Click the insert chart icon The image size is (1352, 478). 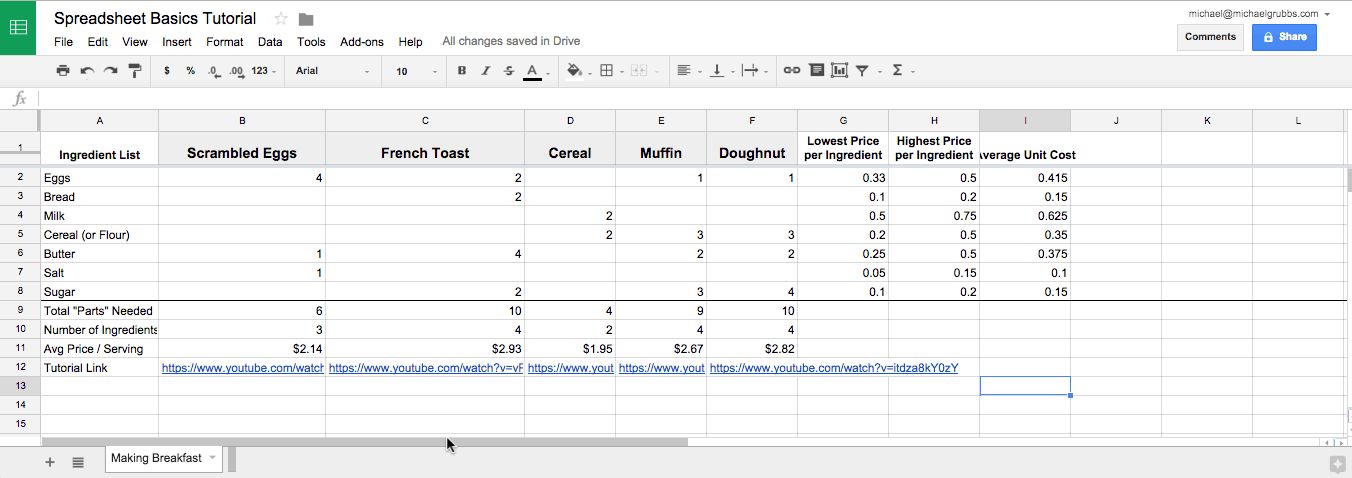click(x=839, y=71)
